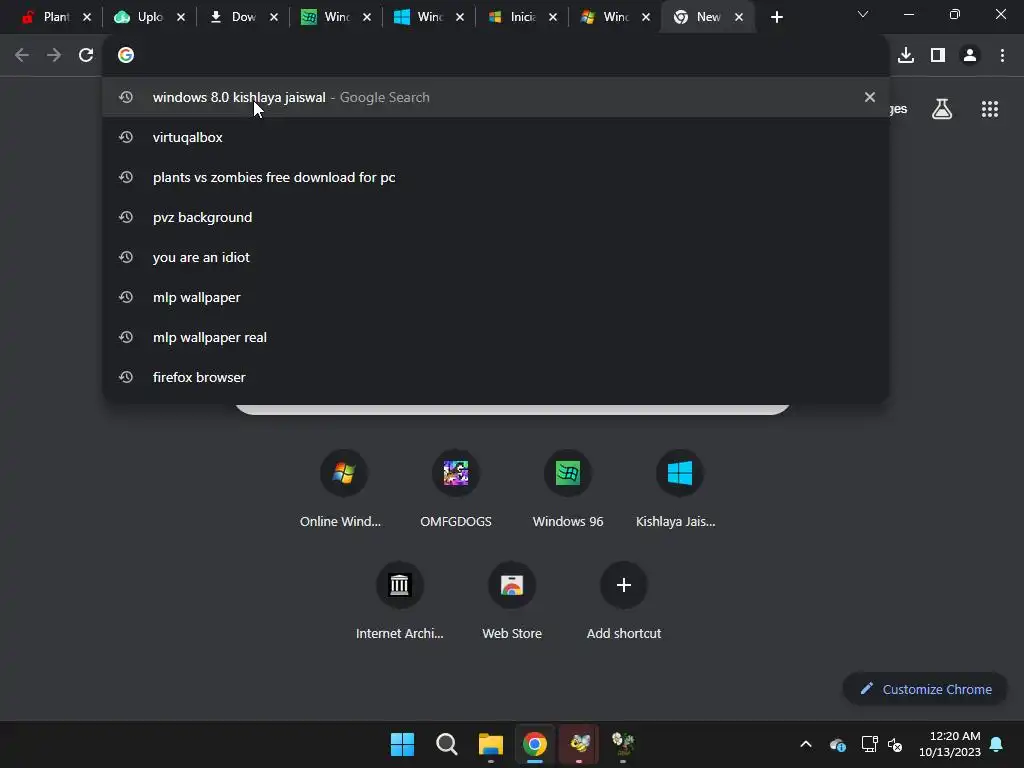Viewport: 1024px width, 768px height.
Task: Open the notifications bell
Action: click(x=997, y=744)
